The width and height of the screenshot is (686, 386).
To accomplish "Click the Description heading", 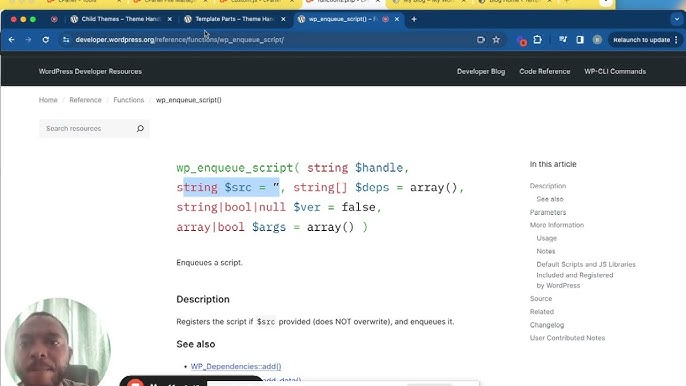I will [x=203, y=299].
